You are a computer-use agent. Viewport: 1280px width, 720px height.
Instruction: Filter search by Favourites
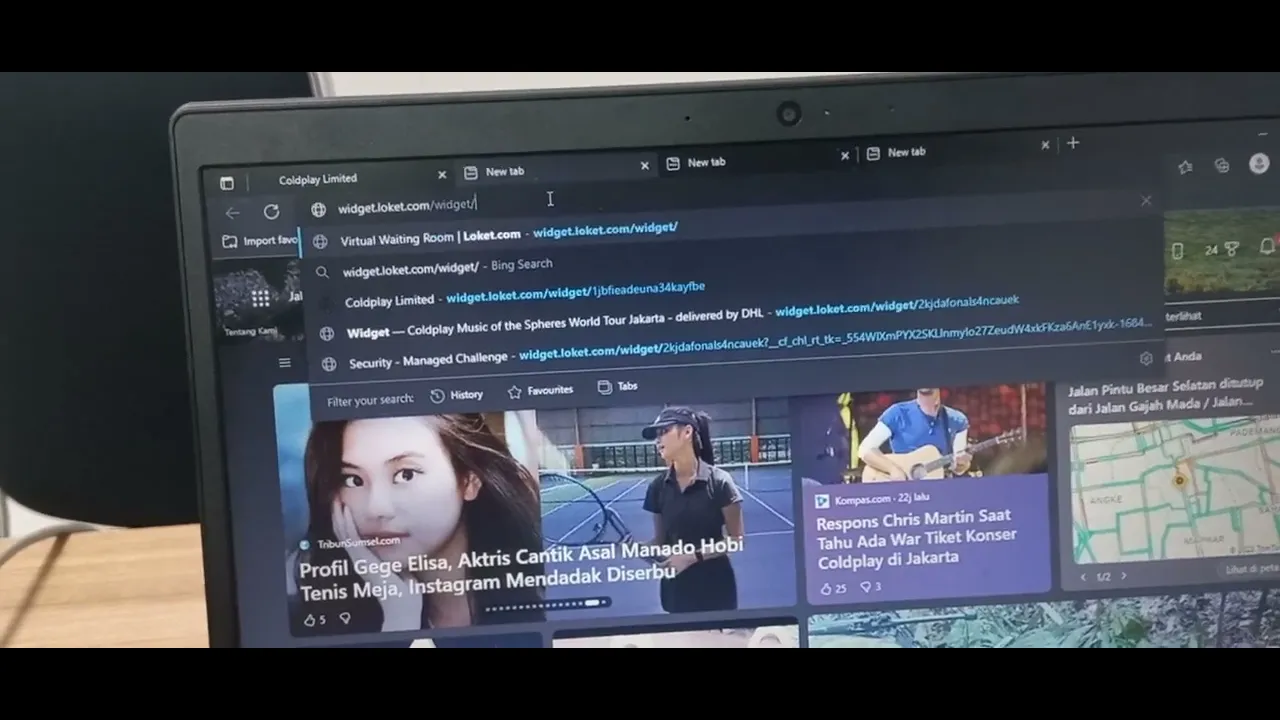[540, 391]
